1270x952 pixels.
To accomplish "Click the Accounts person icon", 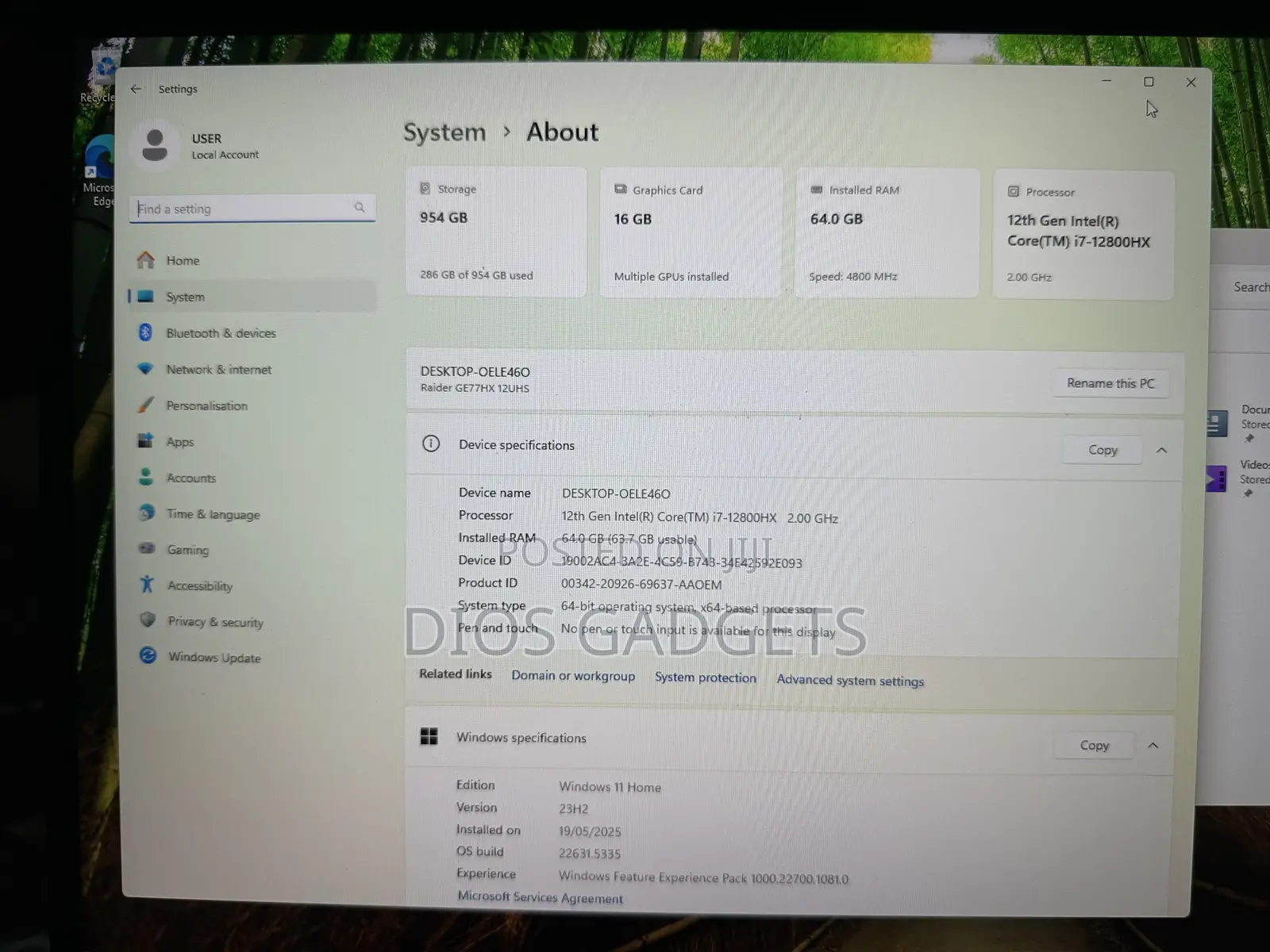I will (146, 476).
